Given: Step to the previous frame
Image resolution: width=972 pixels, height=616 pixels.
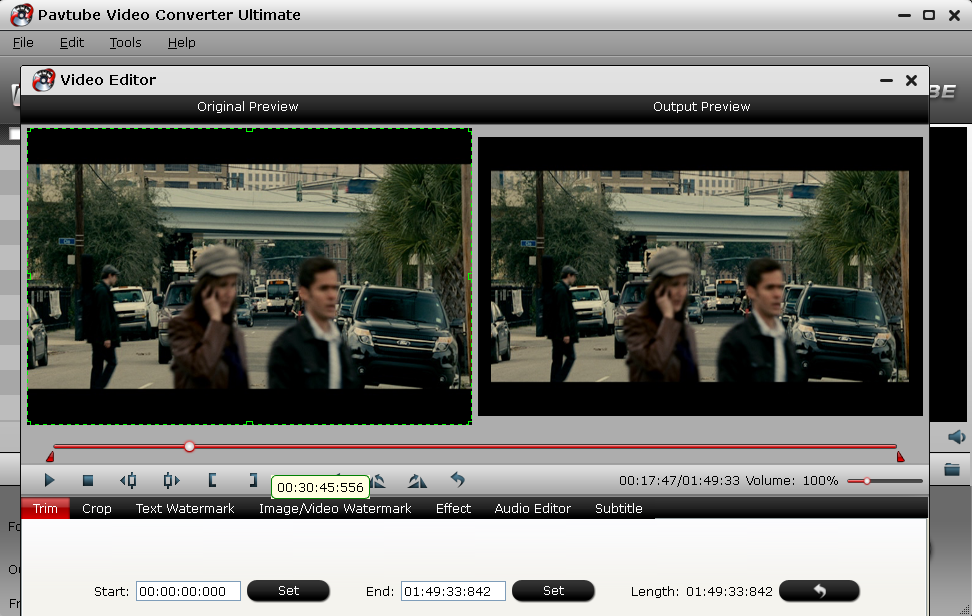Looking at the screenshot, I should pyautogui.click(x=128, y=480).
